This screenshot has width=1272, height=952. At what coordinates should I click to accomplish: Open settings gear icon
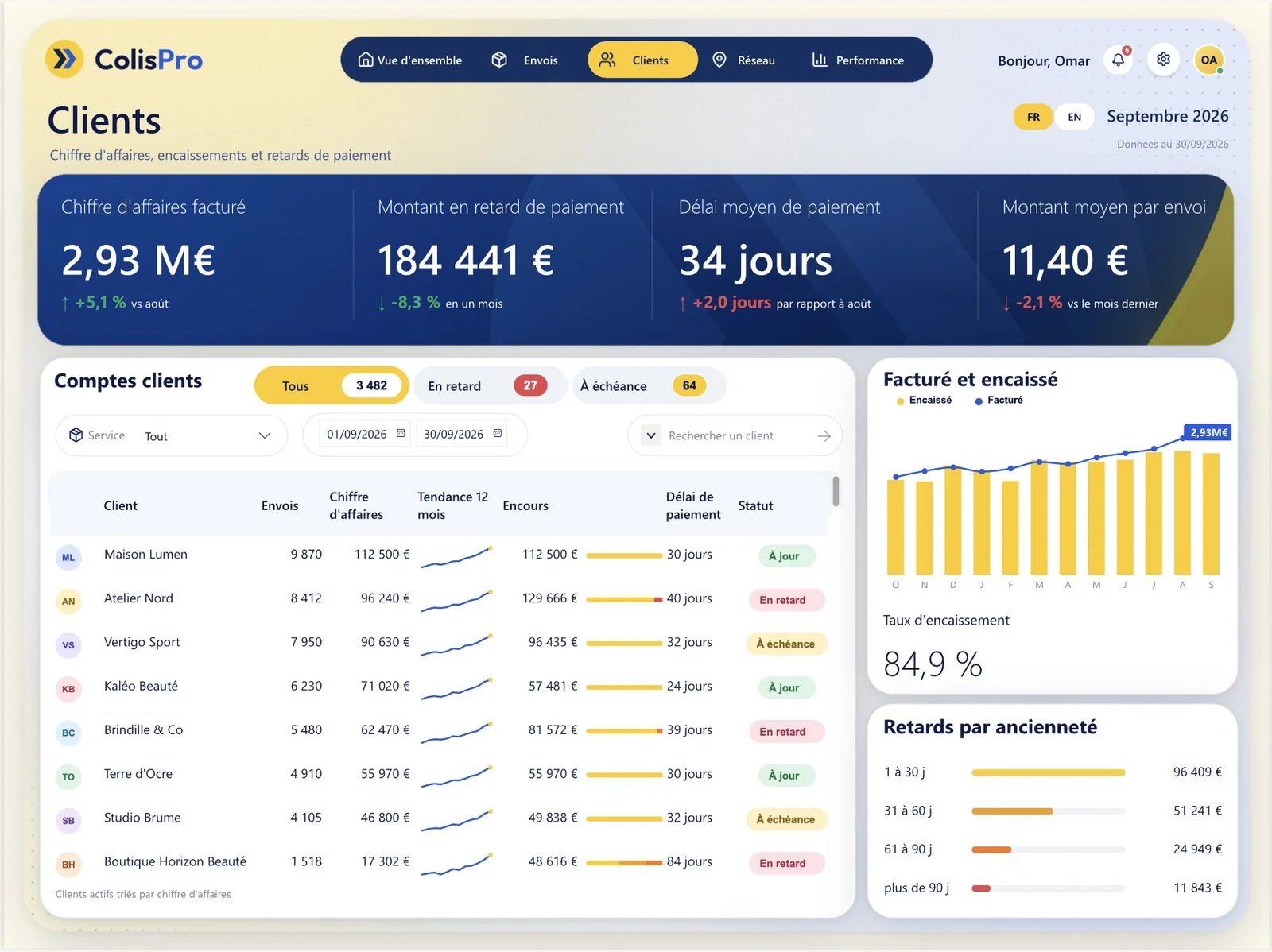pos(1163,60)
